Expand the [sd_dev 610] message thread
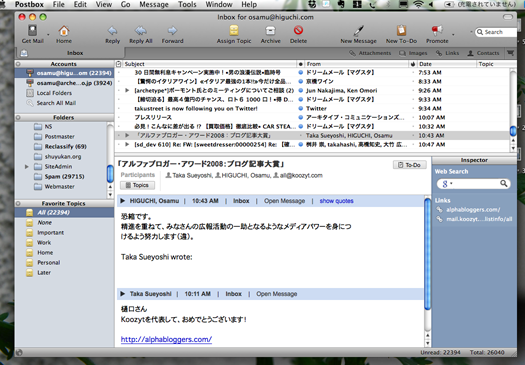Viewport: 525px width, 365px height. [127, 144]
